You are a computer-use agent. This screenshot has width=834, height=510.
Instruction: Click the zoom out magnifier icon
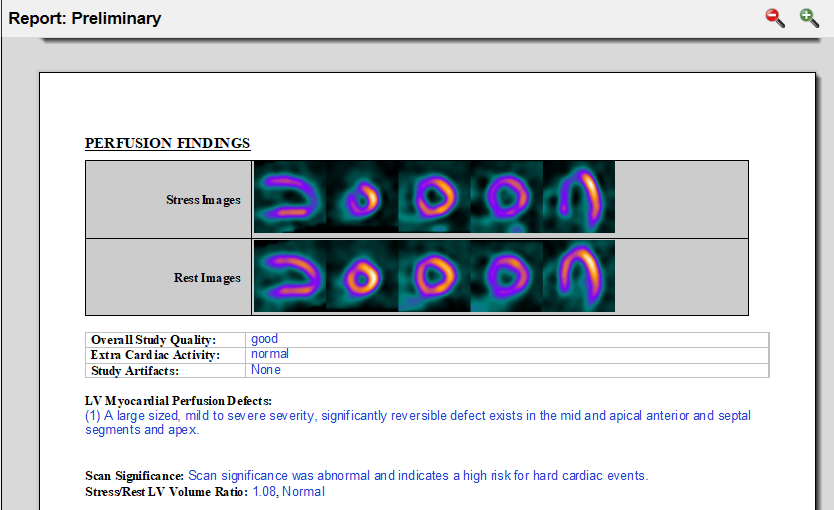775,17
